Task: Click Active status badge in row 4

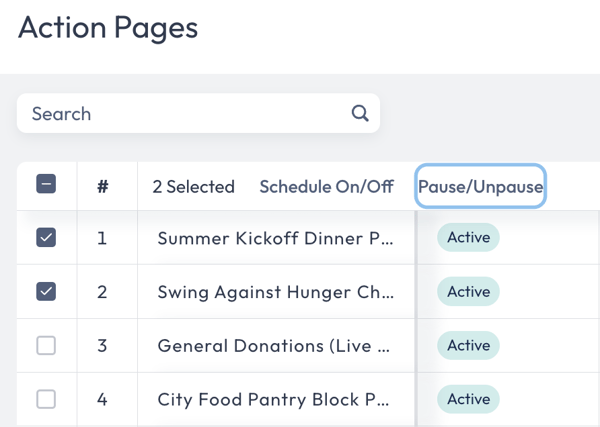Action: point(468,399)
